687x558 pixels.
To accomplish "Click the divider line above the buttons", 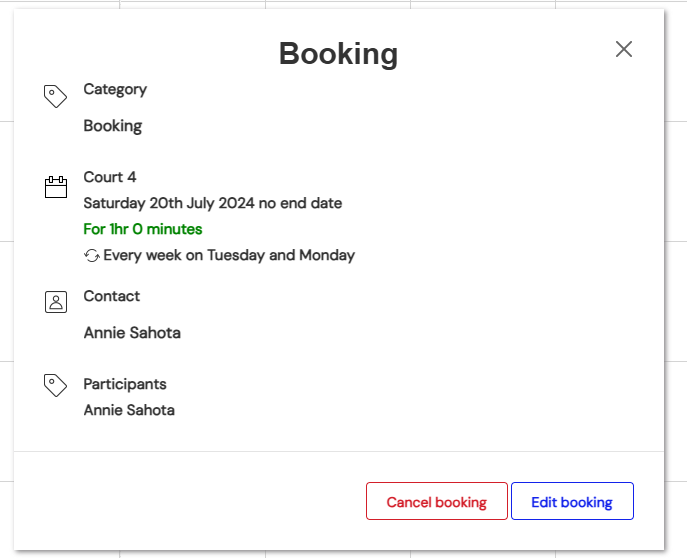I will tap(338, 451).
